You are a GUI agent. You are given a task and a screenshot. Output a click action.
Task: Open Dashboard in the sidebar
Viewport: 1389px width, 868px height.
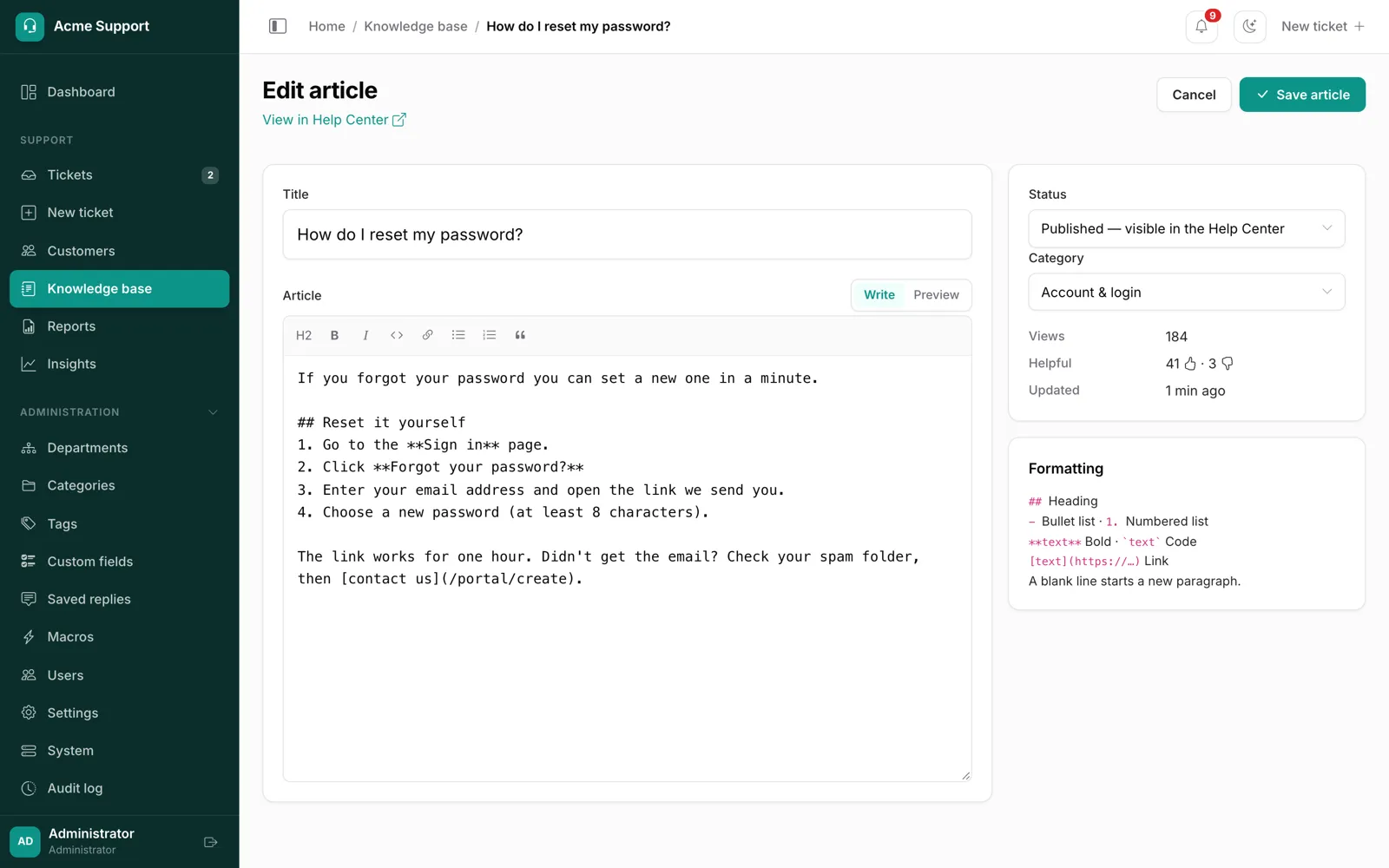tap(120, 92)
